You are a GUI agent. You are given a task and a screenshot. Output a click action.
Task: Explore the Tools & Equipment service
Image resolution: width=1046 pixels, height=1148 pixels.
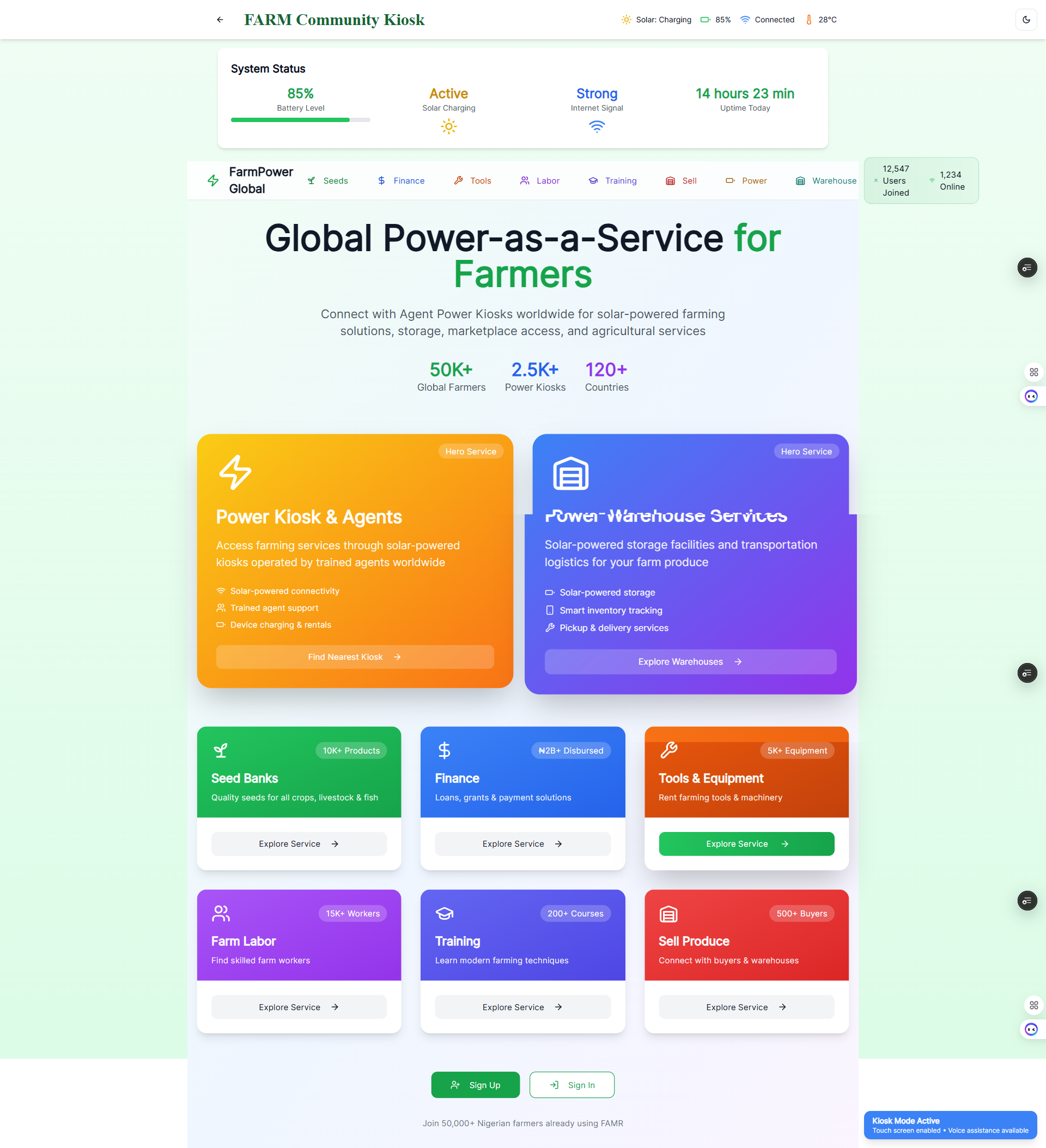(746, 844)
